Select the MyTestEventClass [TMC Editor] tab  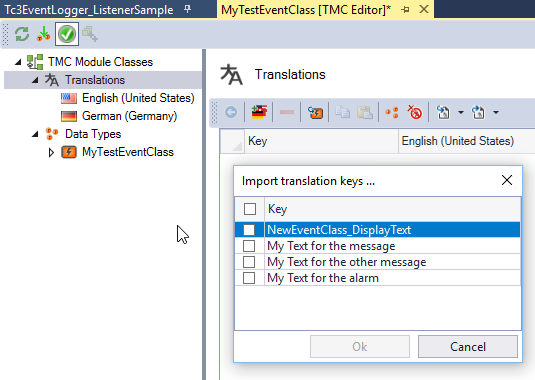pos(306,10)
